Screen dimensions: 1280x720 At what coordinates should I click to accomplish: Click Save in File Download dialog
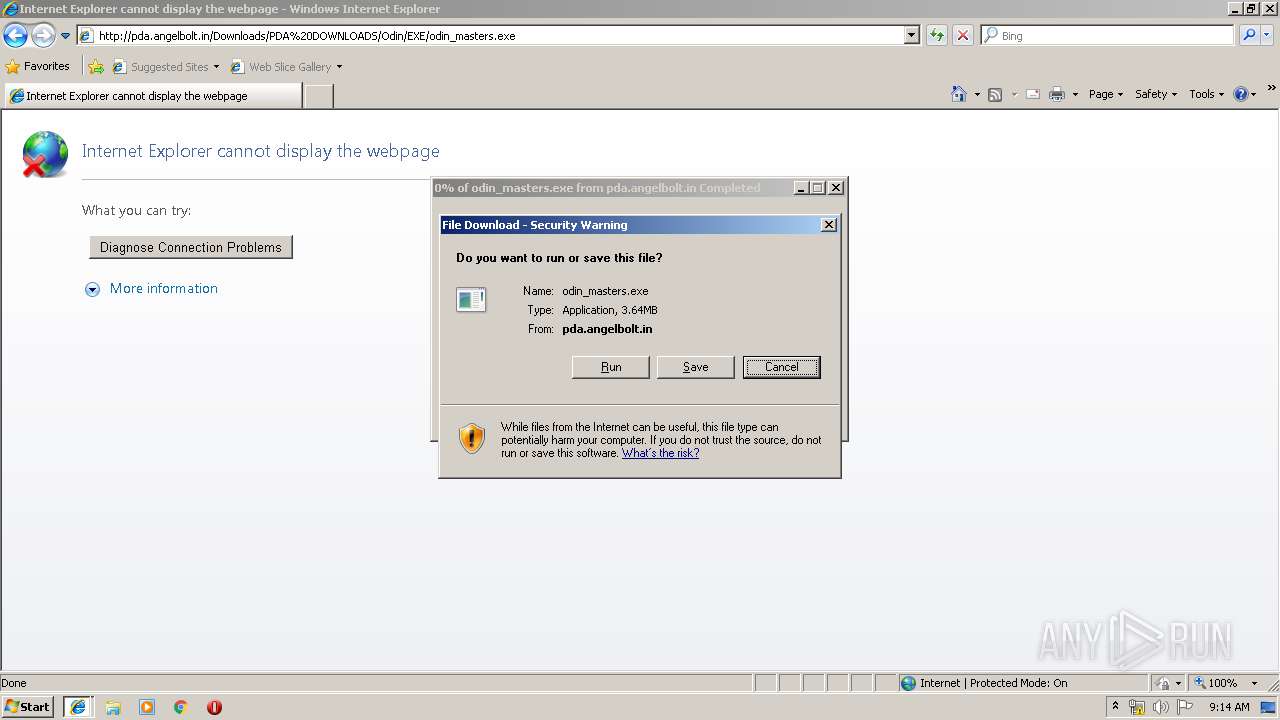(x=696, y=367)
